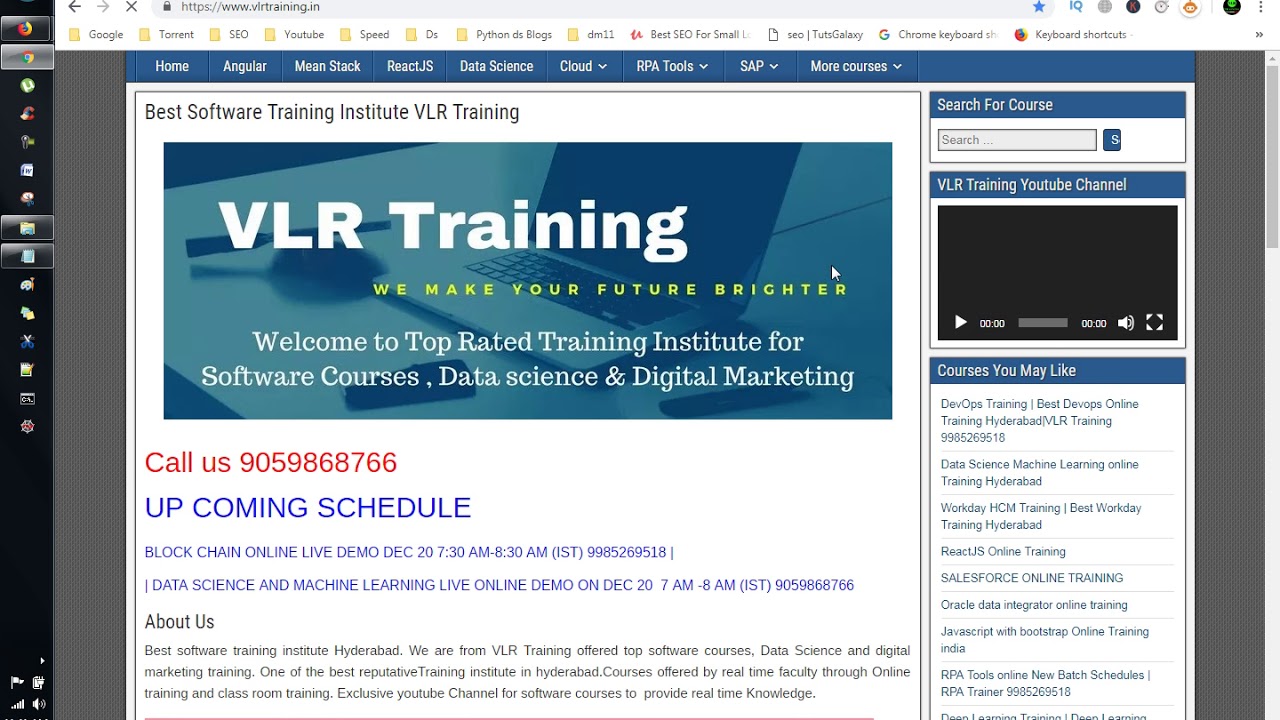The image size is (1280, 720).
Task: Click the page's vertical scrollbar thumb
Action: (1272, 155)
